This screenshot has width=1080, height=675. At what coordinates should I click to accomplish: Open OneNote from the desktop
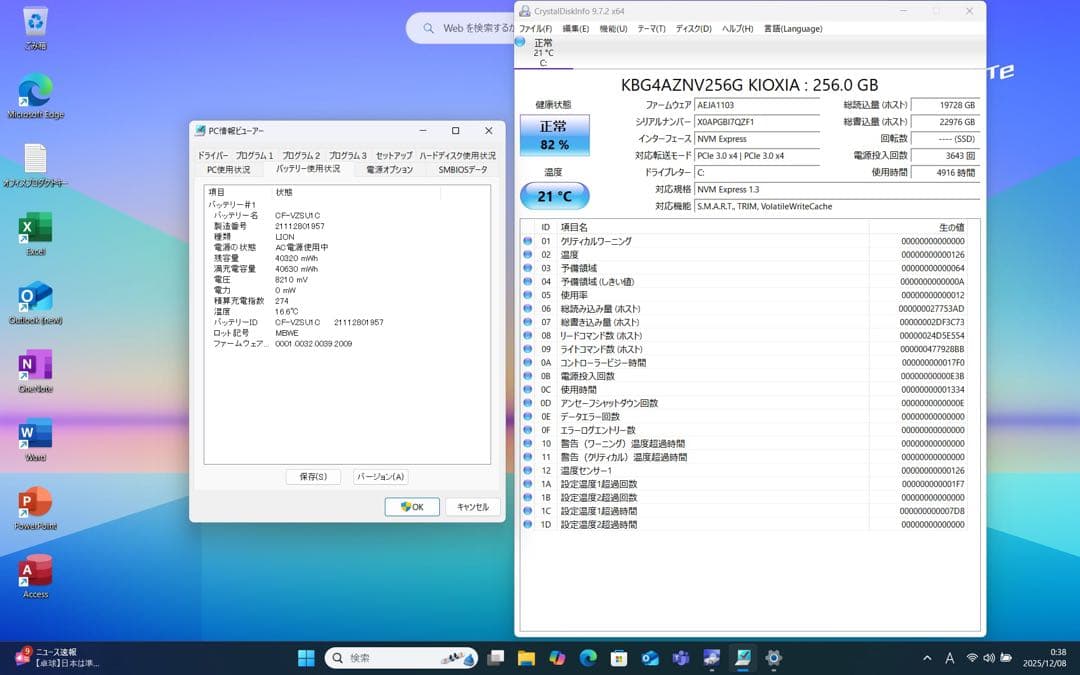tap(34, 365)
